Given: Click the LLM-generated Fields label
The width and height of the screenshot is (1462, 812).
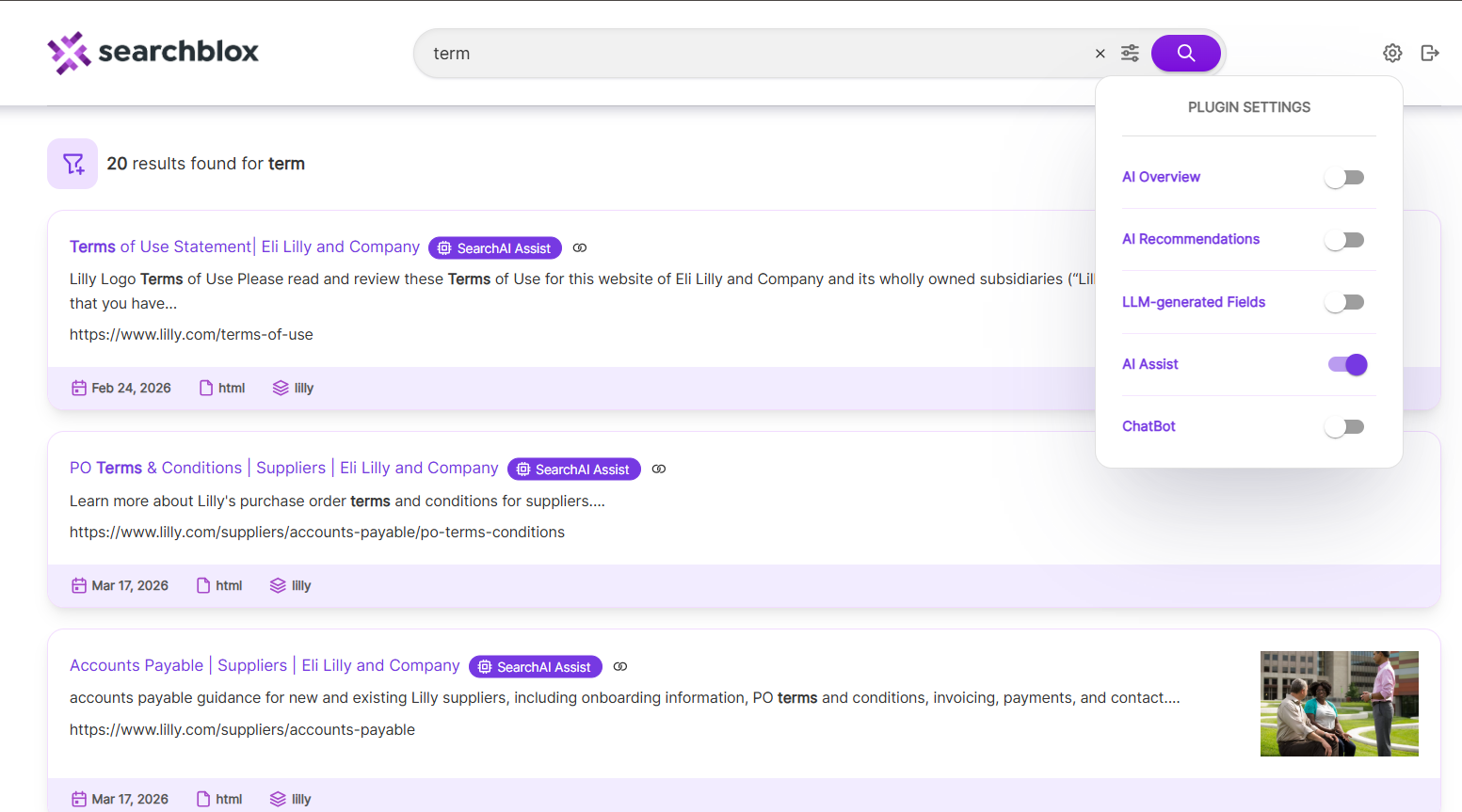Looking at the screenshot, I should click(x=1194, y=302).
